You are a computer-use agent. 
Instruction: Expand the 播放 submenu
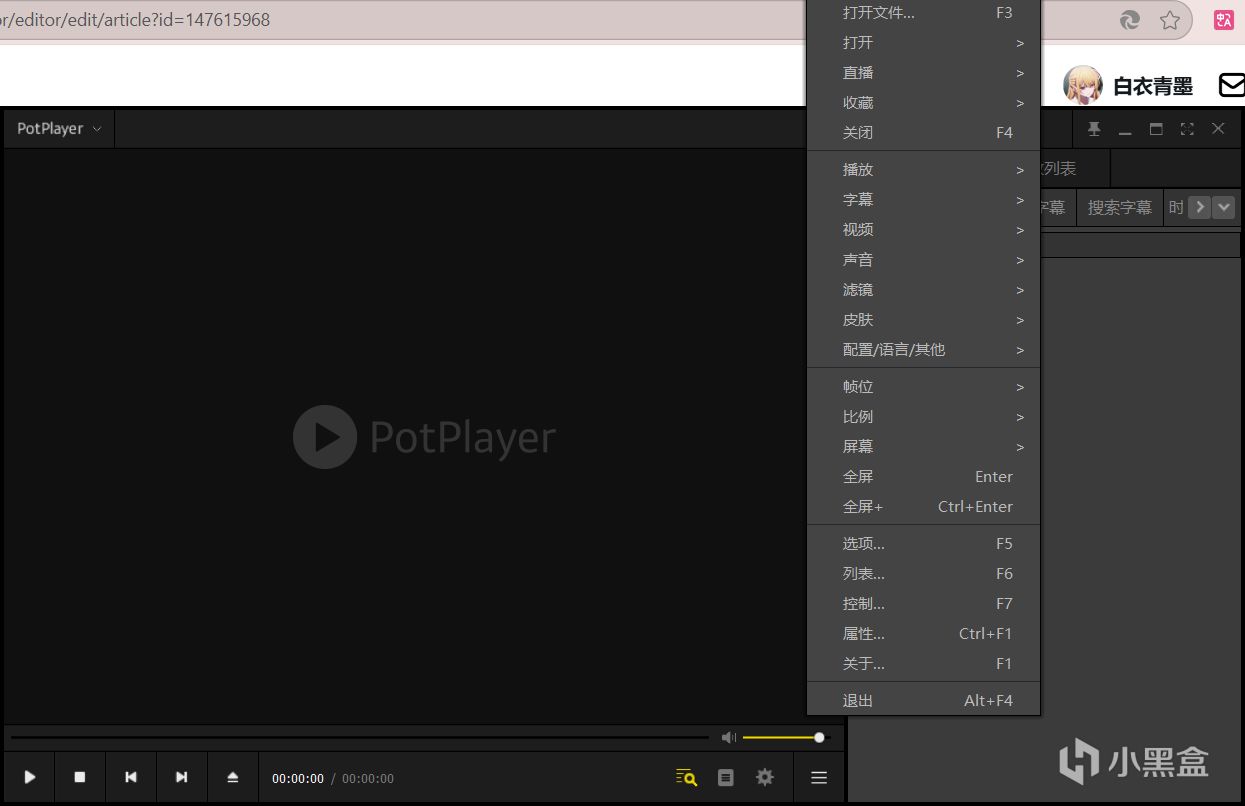924,170
